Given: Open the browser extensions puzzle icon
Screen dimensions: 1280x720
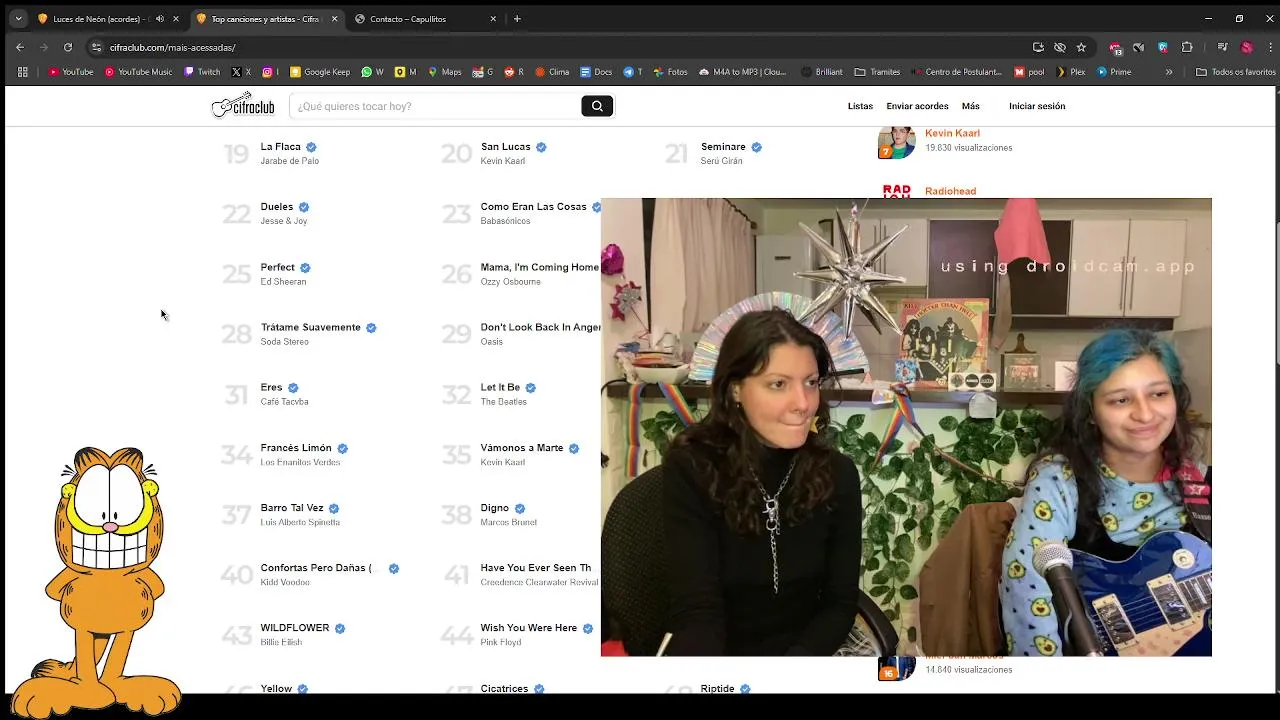Looking at the screenshot, I should 1187,47.
